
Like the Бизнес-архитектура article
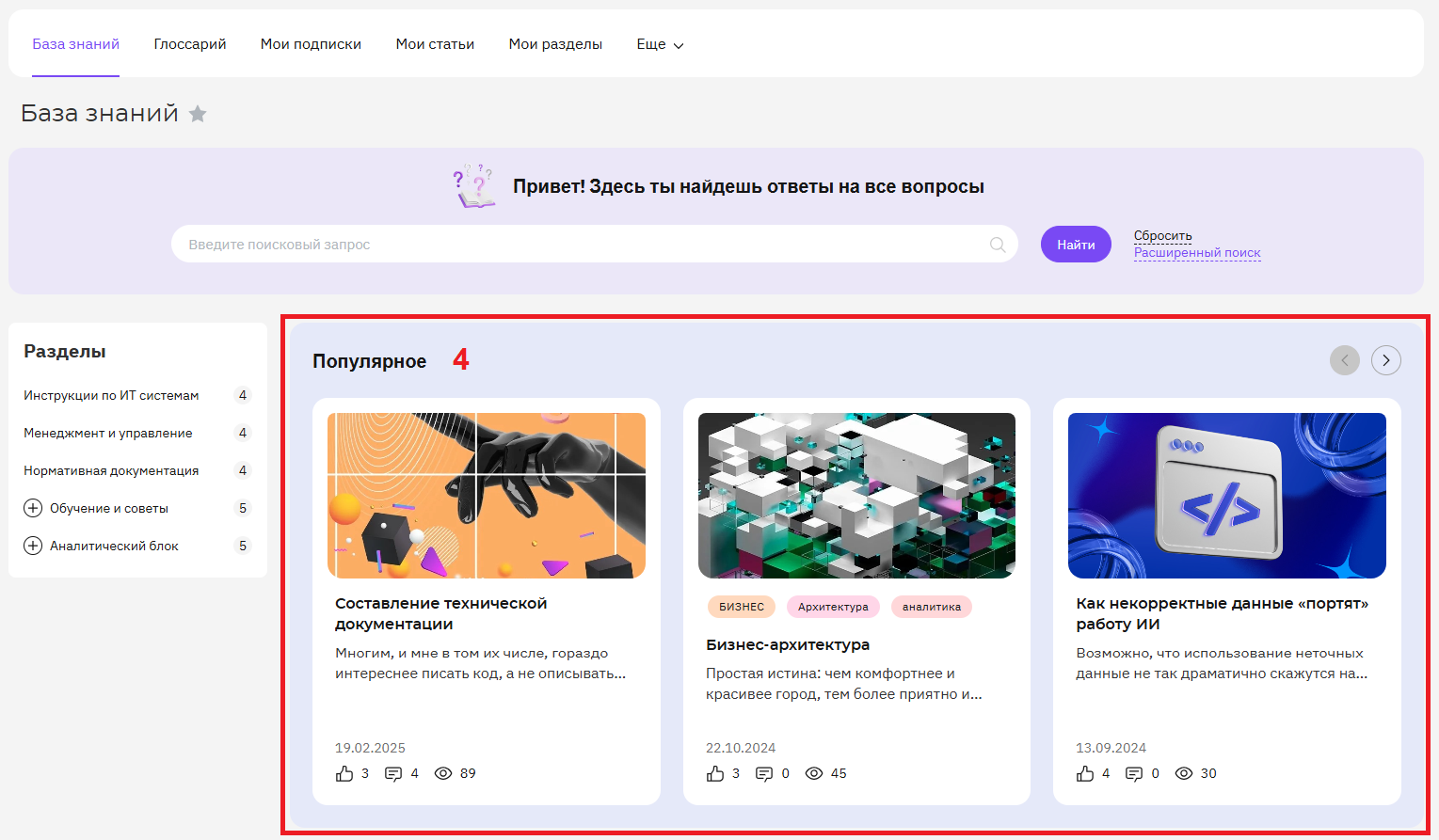[x=715, y=773]
